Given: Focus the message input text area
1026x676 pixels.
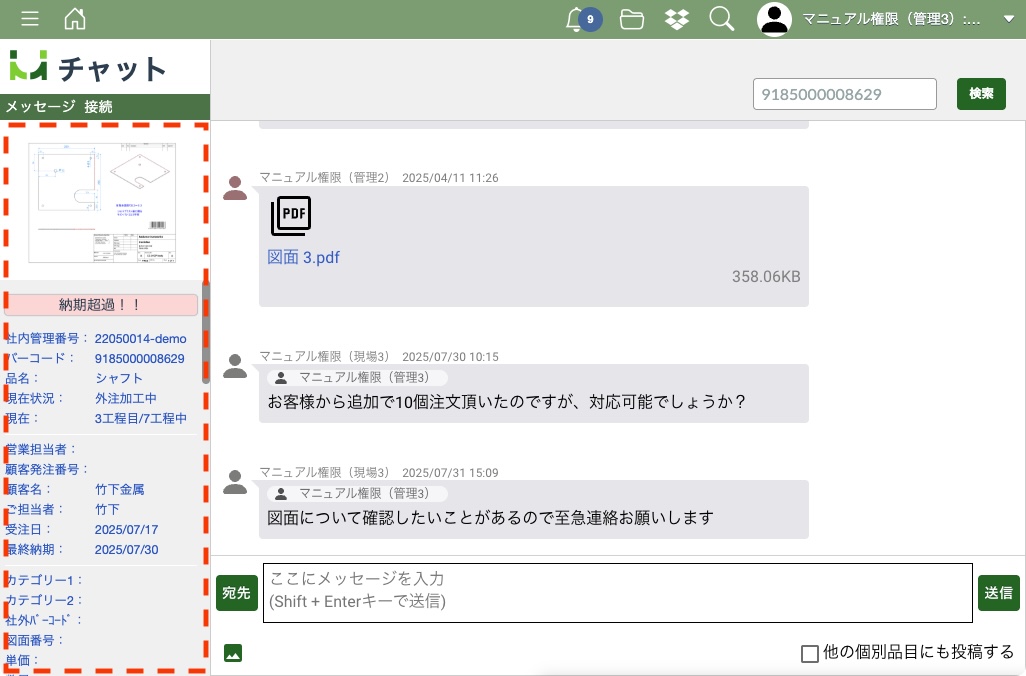Looking at the screenshot, I should [x=617, y=592].
